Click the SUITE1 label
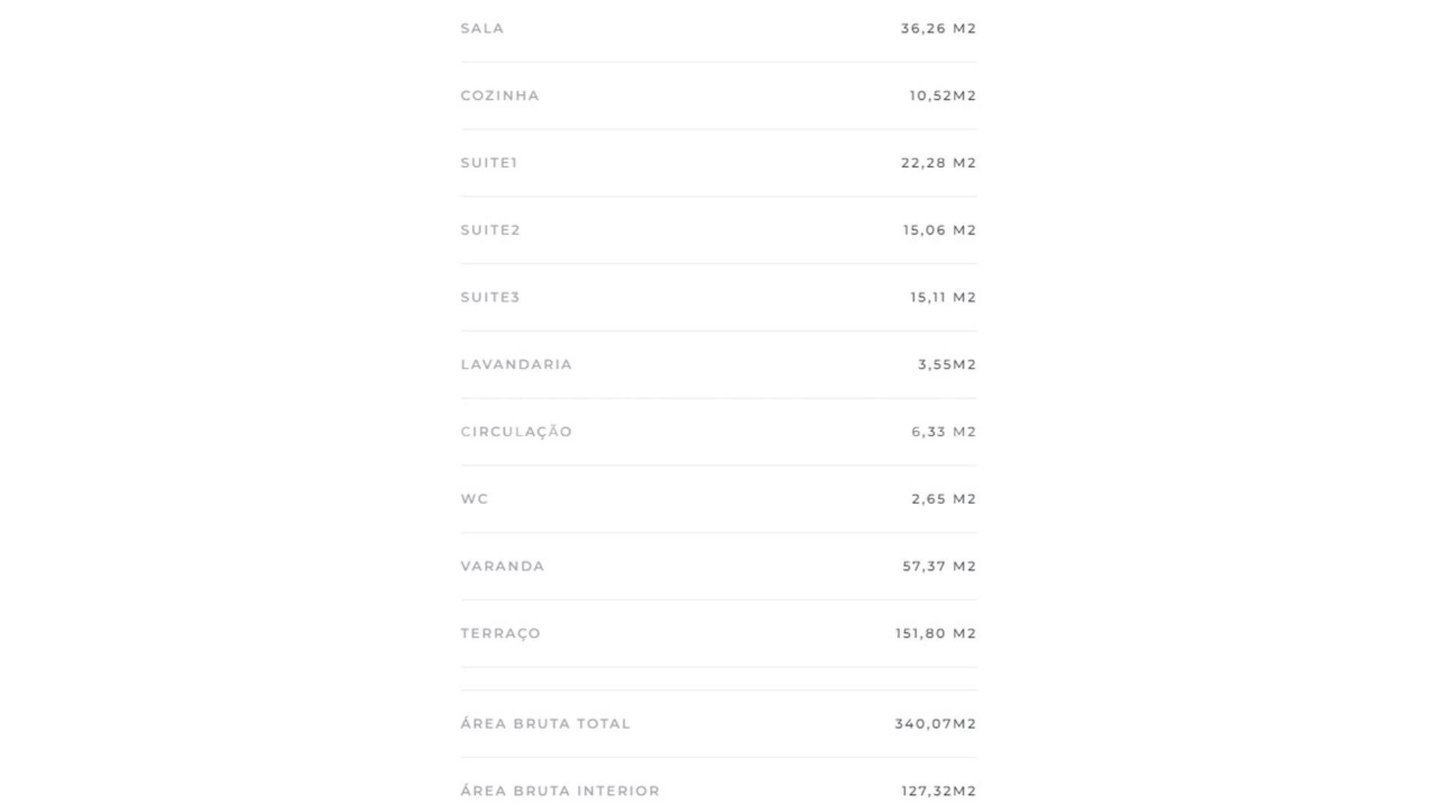This screenshot has width=1440, height=810. [489, 162]
